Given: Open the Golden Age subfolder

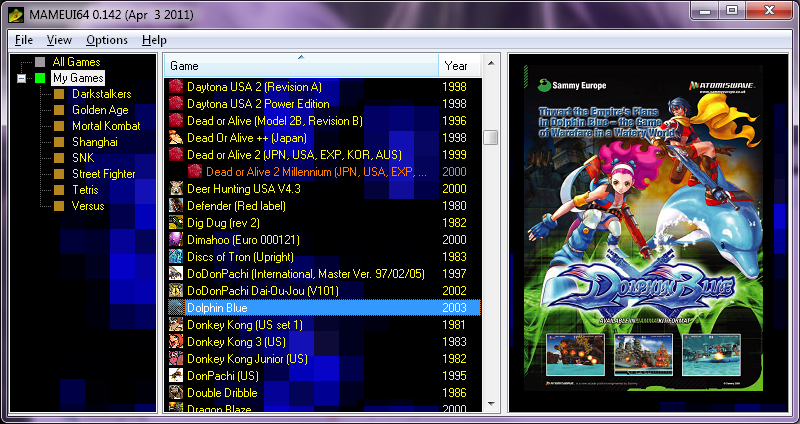Looking at the screenshot, I should pos(100,110).
